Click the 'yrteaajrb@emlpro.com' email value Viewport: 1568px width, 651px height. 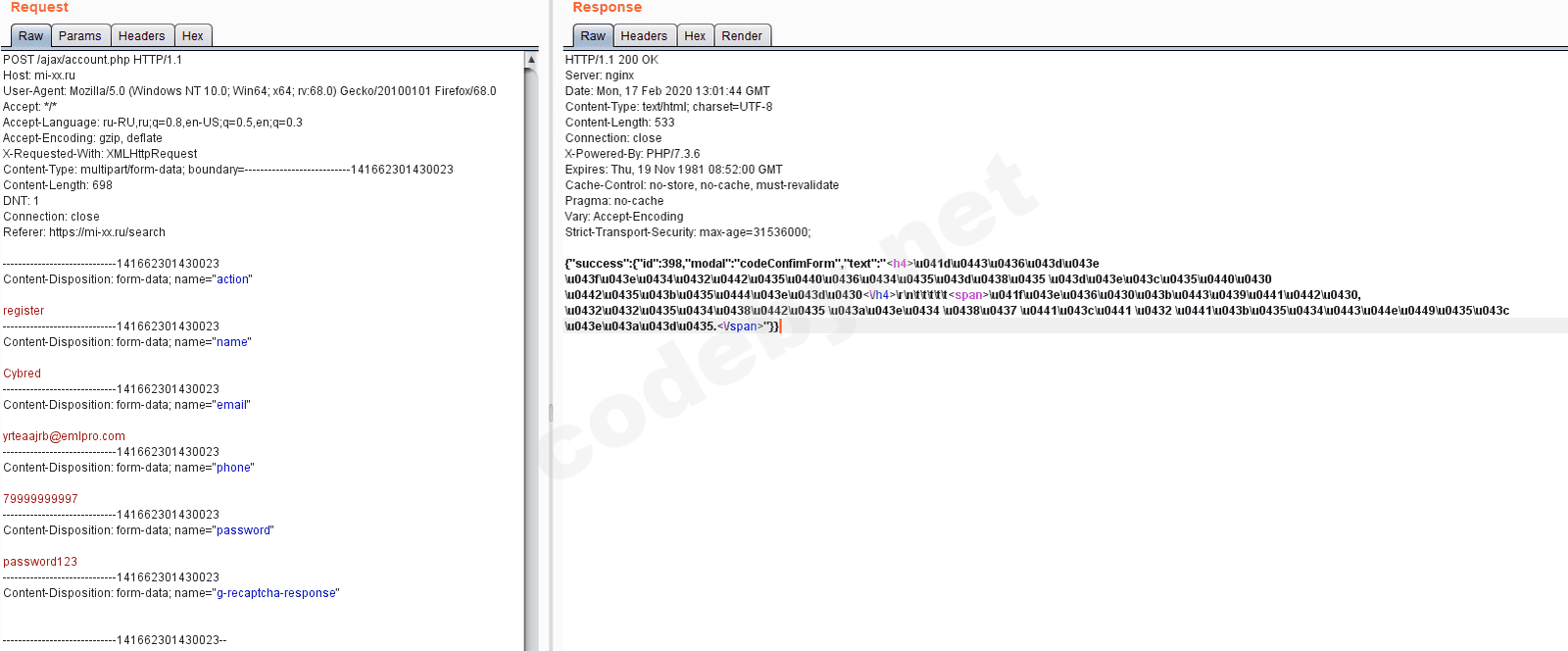pos(64,436)
